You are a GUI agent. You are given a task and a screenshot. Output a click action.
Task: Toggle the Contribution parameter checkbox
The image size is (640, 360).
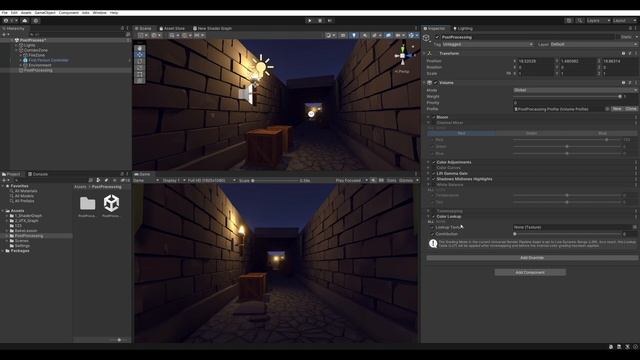point(433,234)
